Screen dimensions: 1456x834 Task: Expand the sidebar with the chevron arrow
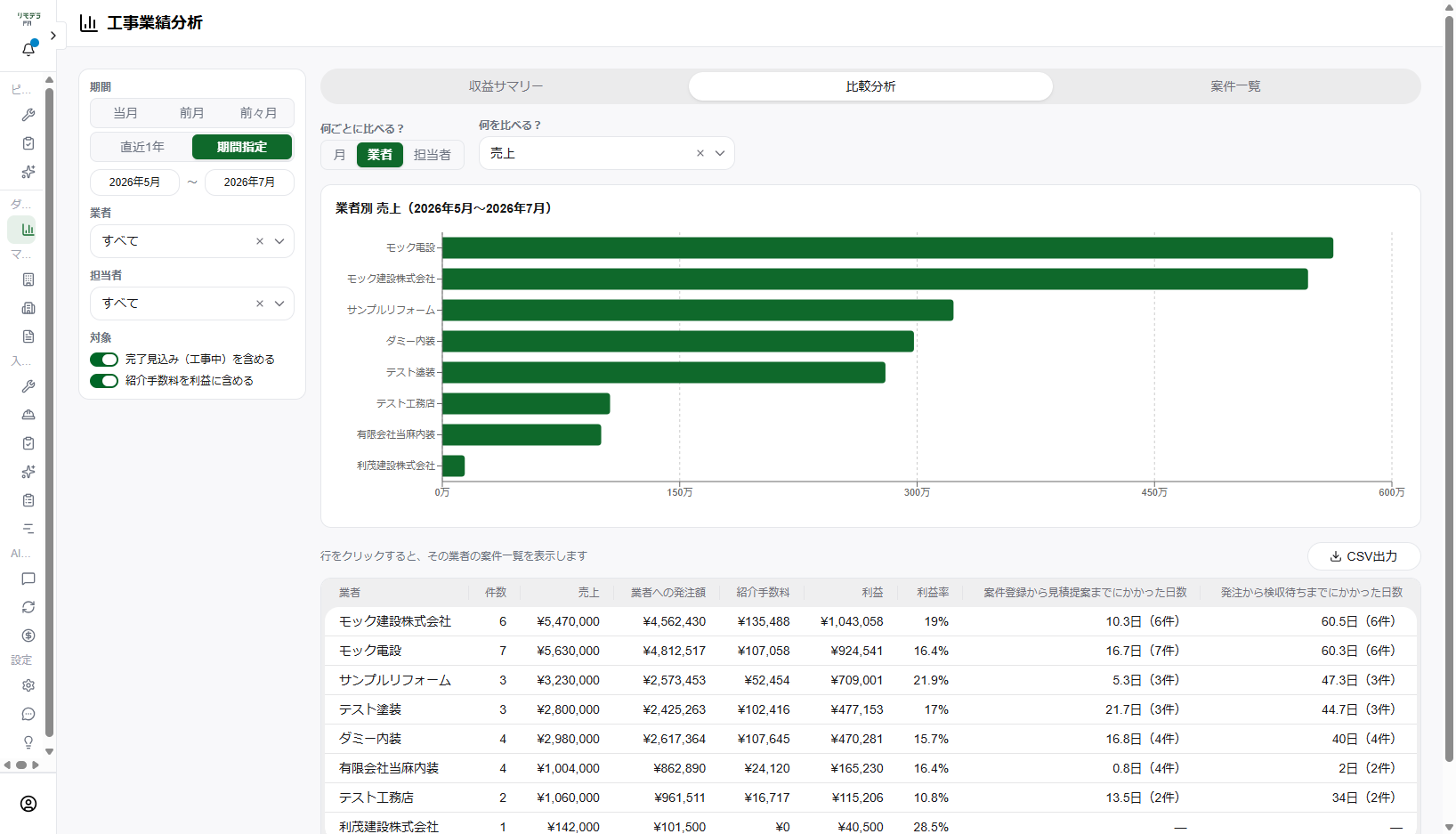pos(53,36)
